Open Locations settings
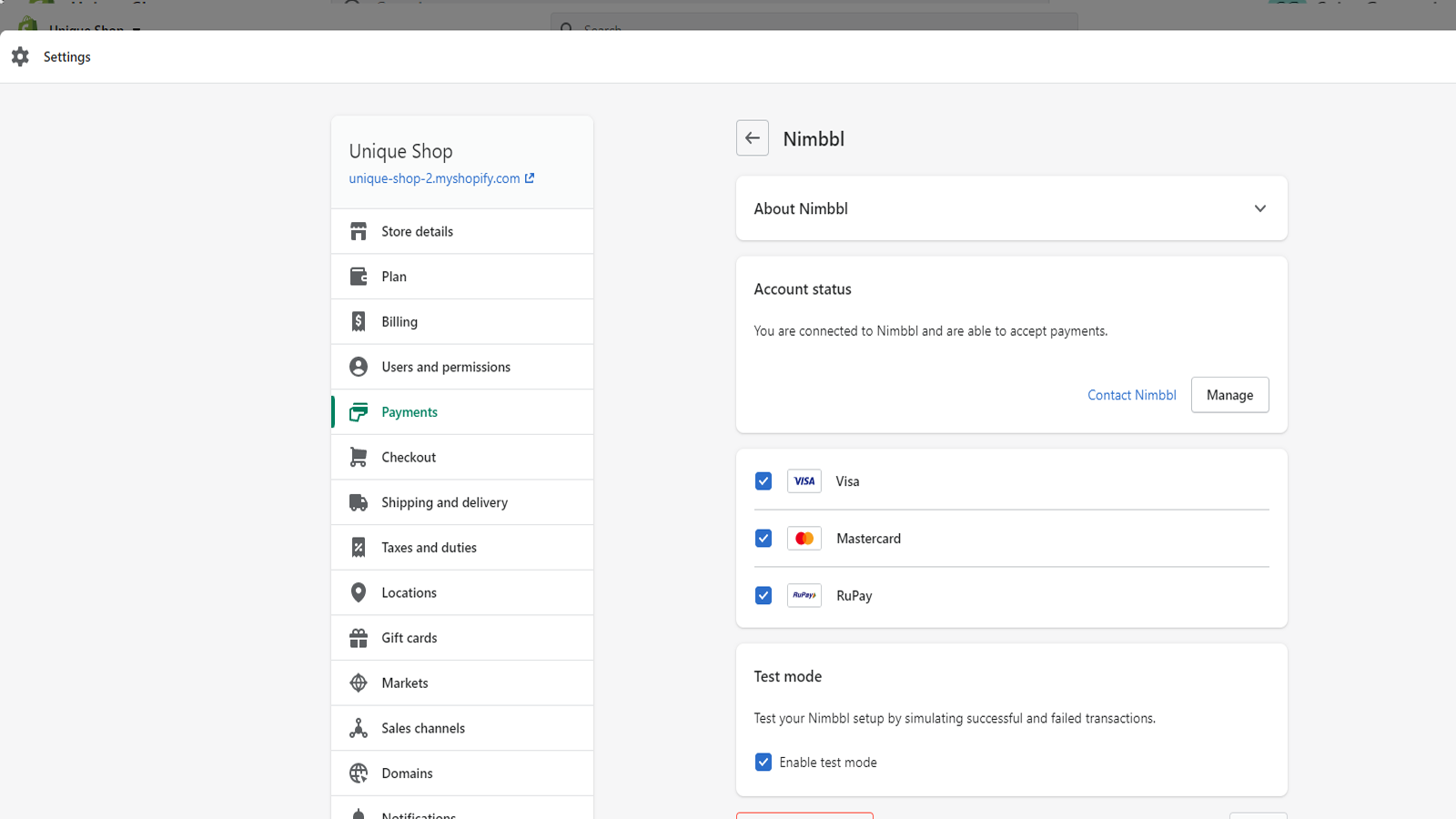 [462, 592]
